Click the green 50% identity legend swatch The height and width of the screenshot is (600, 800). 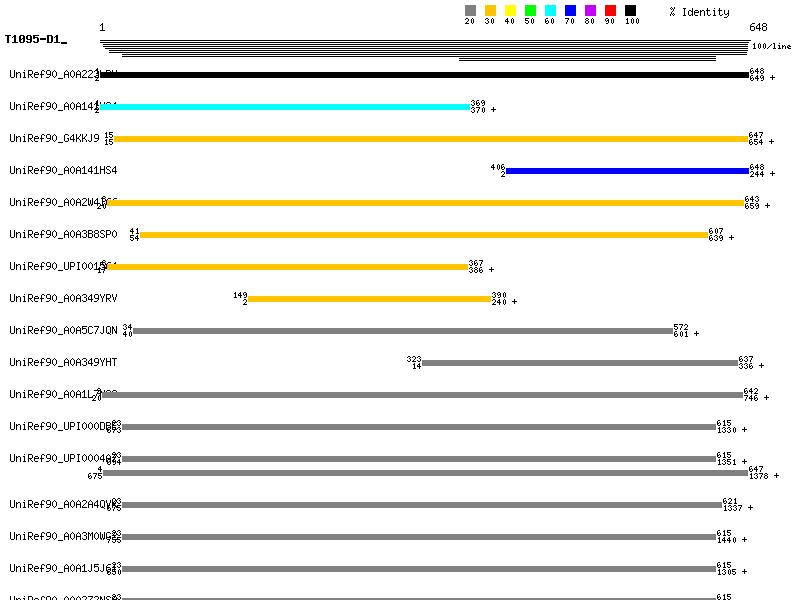point(530,10)
